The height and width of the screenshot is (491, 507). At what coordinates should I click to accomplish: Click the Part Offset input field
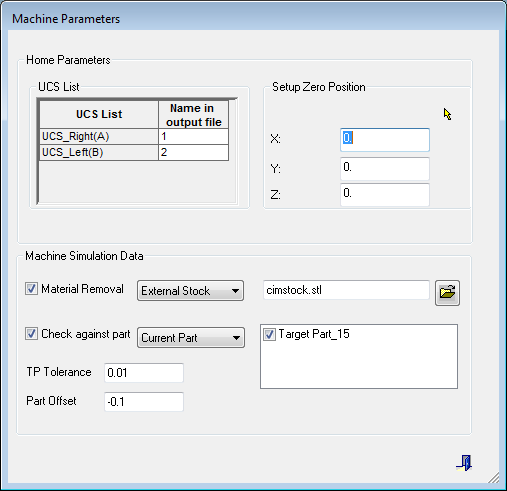coord(144,402)
